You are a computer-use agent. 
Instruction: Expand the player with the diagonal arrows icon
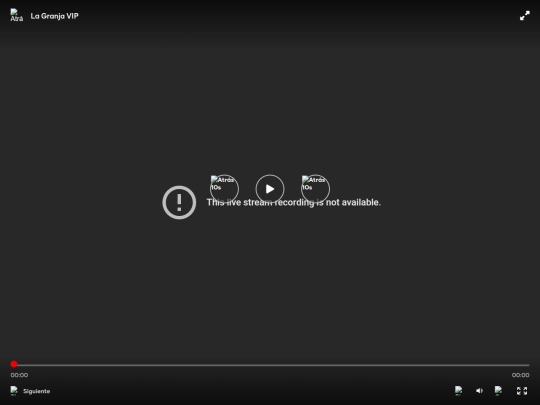[525, 16]
